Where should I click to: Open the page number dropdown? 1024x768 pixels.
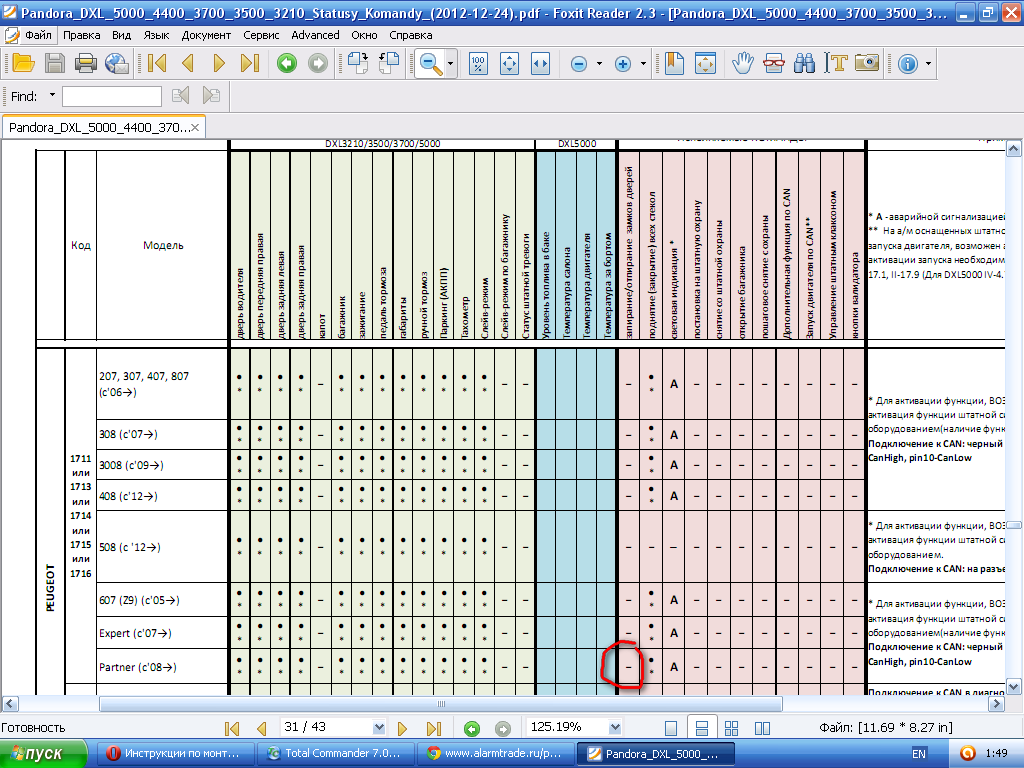(x=378, y=728)
